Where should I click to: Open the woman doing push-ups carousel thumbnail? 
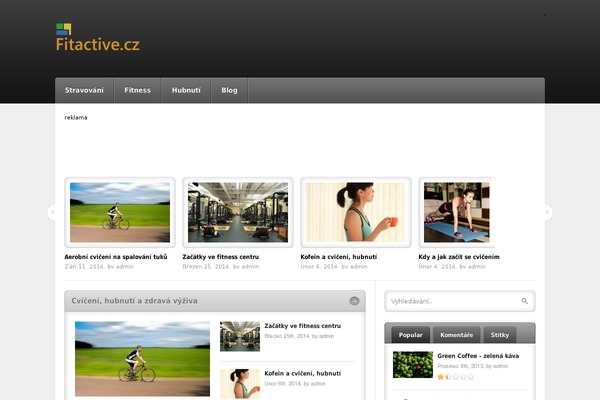[457, 212]
